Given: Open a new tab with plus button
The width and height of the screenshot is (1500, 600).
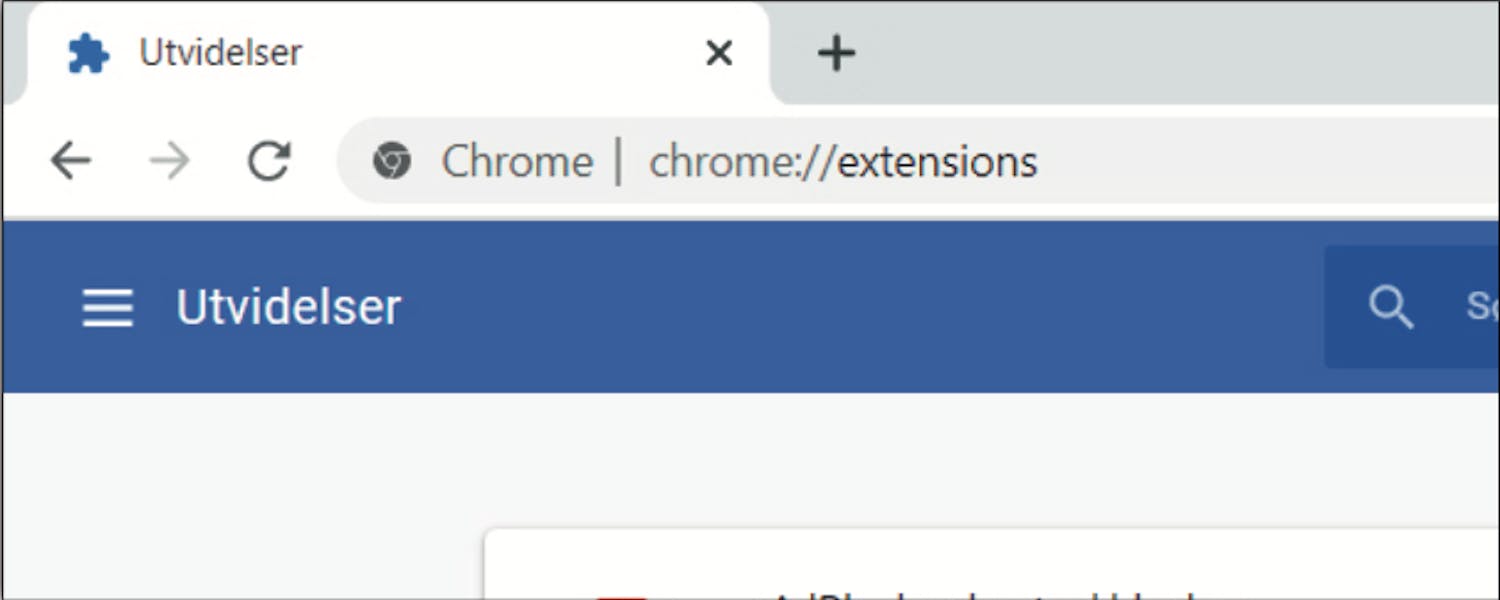Looking at the screenshot, I should coord(836,52).
